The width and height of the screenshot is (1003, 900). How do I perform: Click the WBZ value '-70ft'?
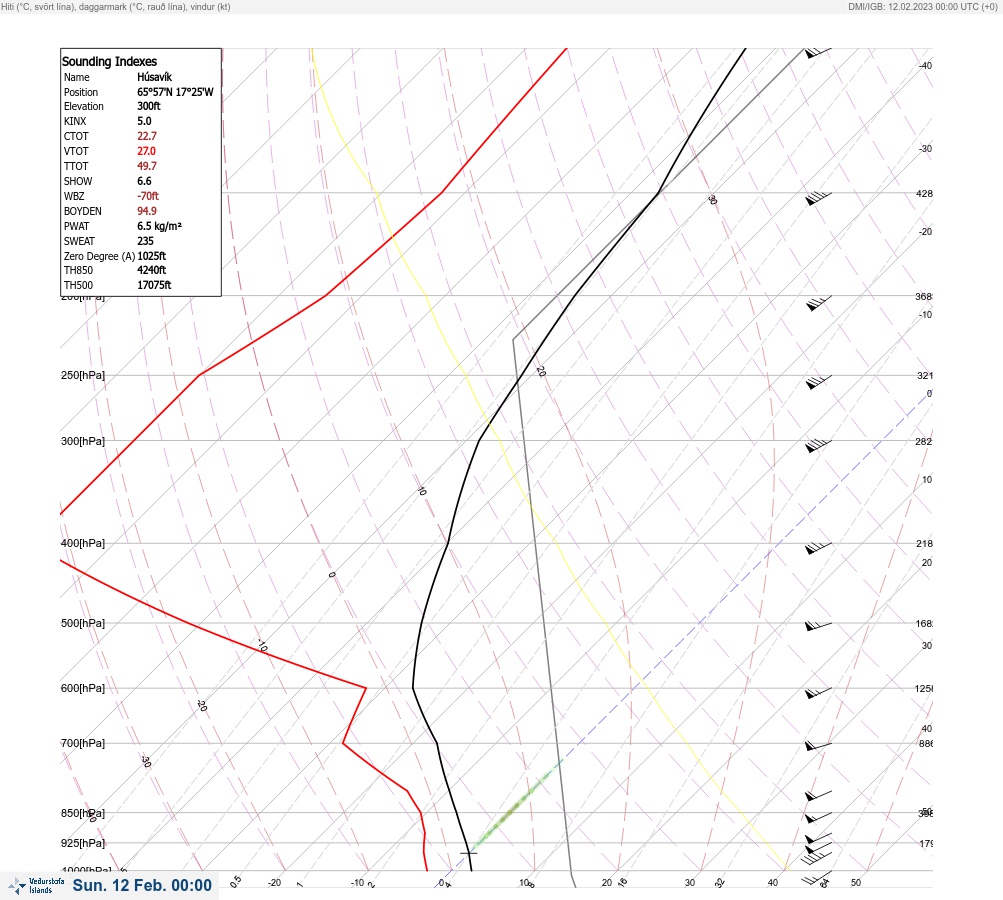(148, 196)
